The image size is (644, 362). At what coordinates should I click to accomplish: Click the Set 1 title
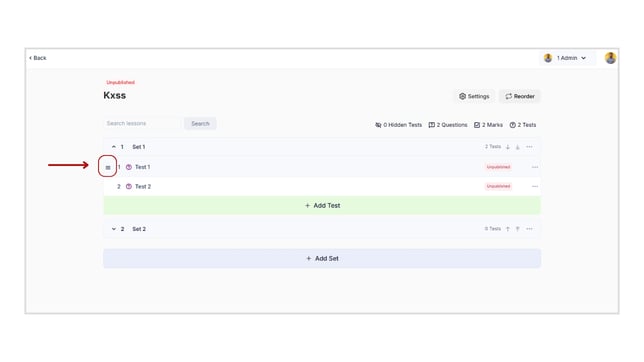(x=138, y=147)
